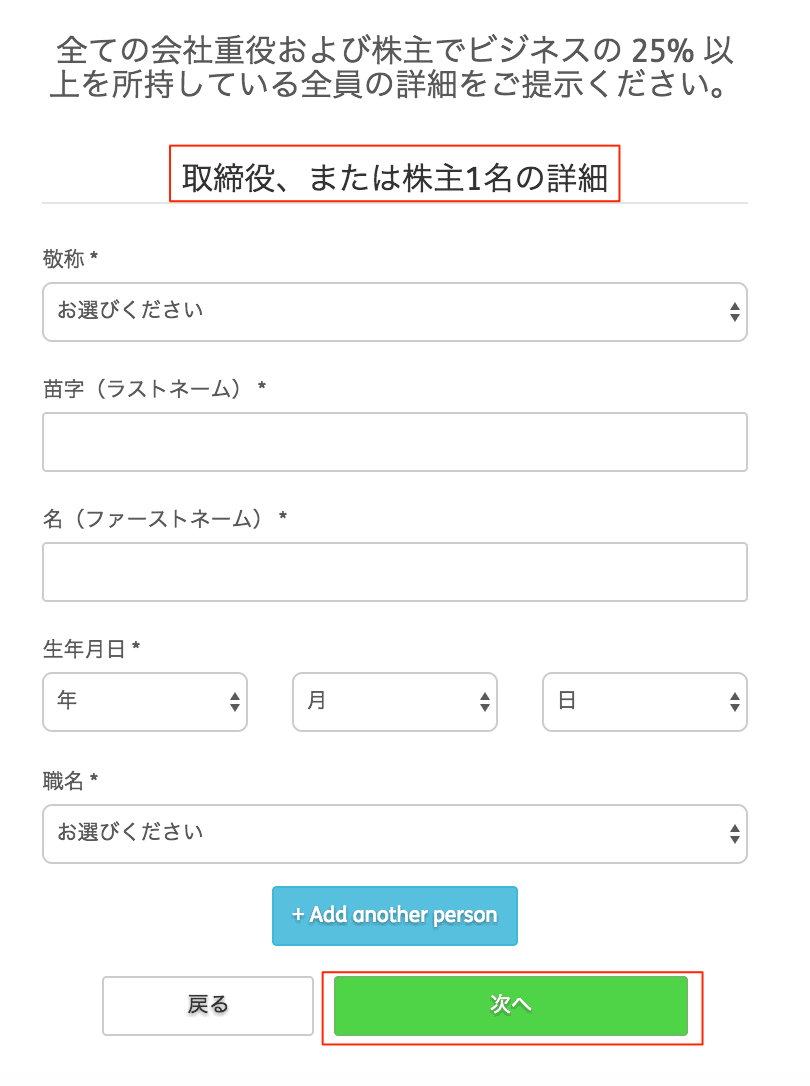Click the up-down arrows on 敬称 select

click(x=734, y=312)
